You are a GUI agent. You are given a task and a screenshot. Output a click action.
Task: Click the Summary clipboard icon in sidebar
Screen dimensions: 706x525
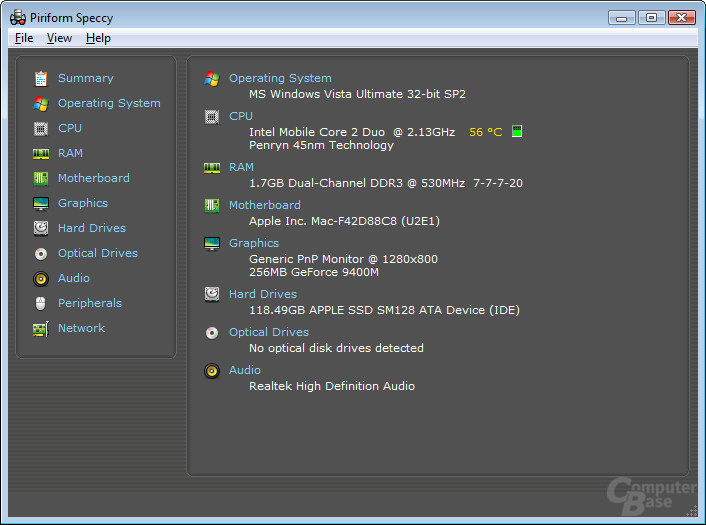coord(41,79)
